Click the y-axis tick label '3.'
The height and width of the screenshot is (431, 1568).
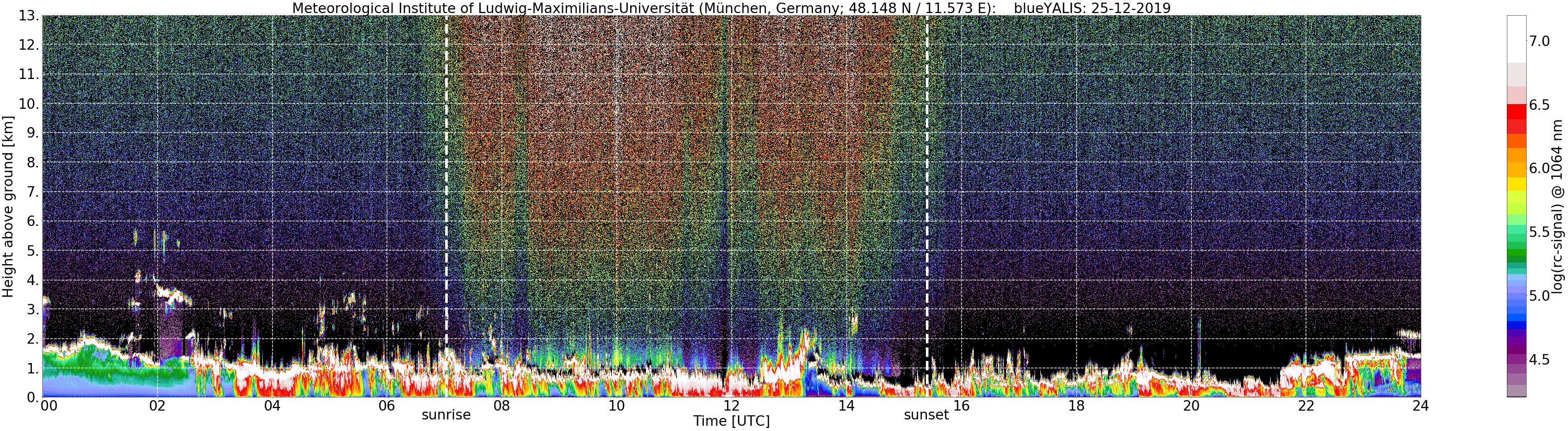click(33, 309)
